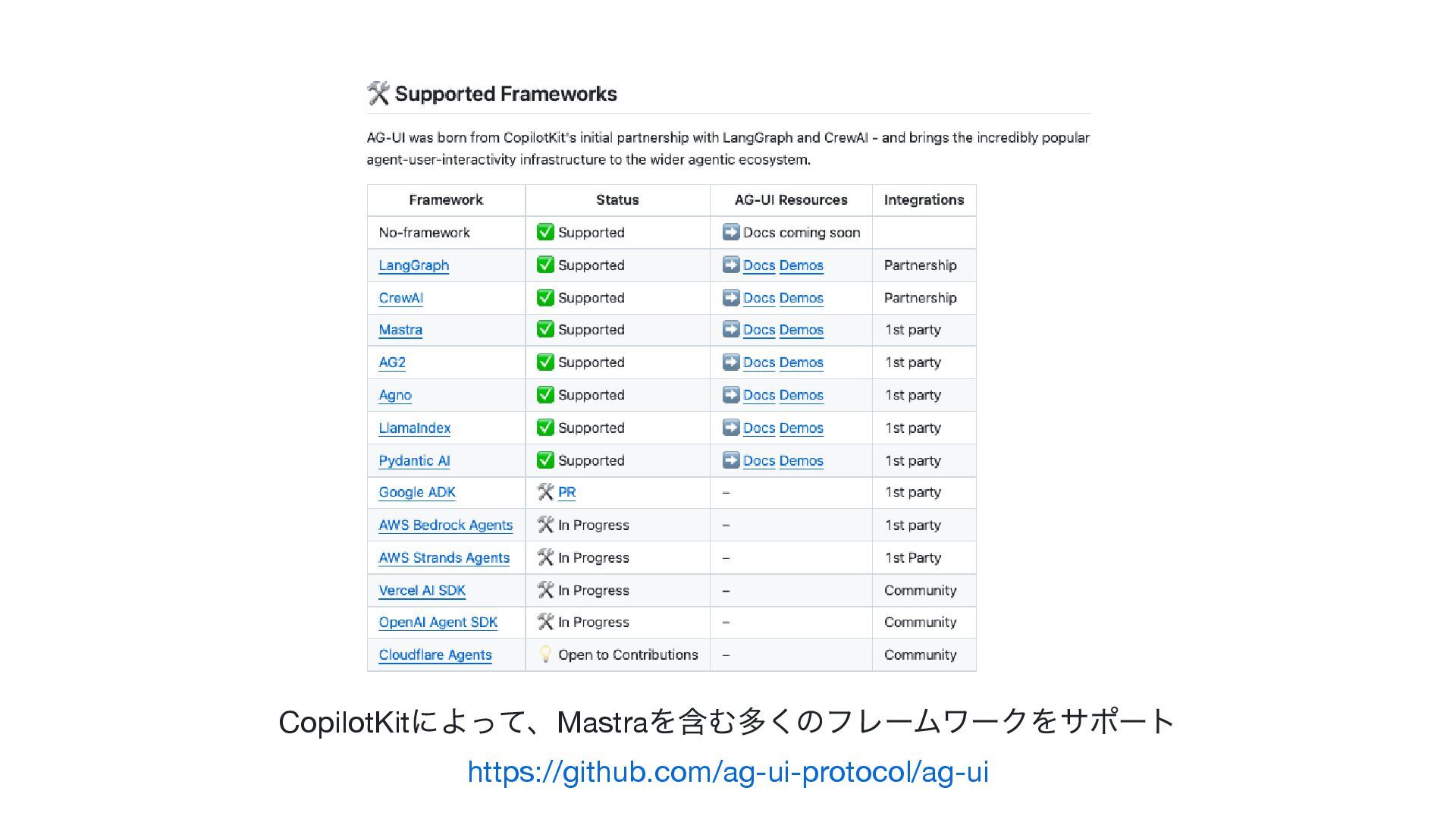This screenshot has height=819, width=1456.
Task: Open the Demos link for AG2
Action: (x=802, y=362)
